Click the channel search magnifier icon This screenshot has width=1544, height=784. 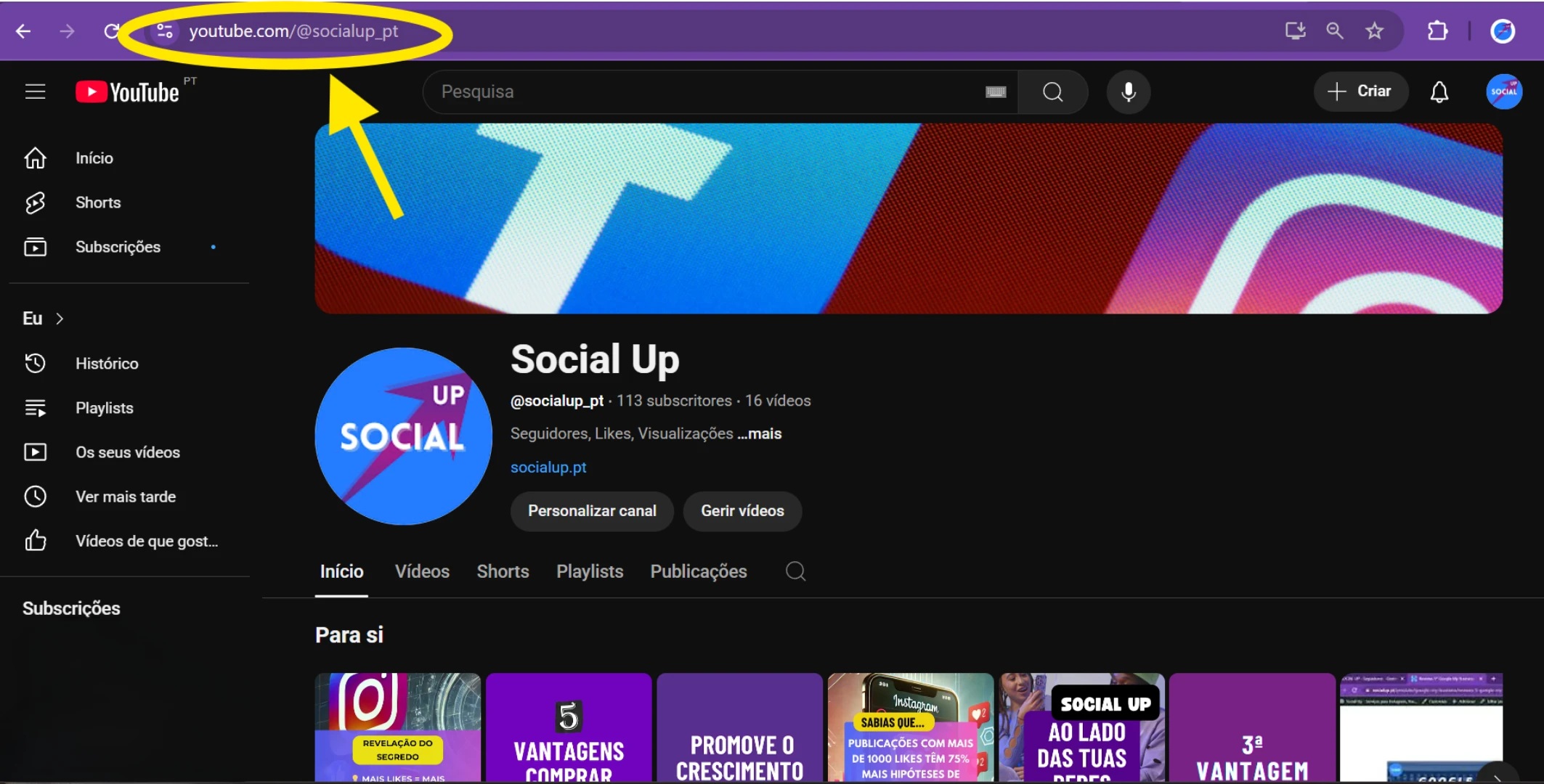coord(795,571)
